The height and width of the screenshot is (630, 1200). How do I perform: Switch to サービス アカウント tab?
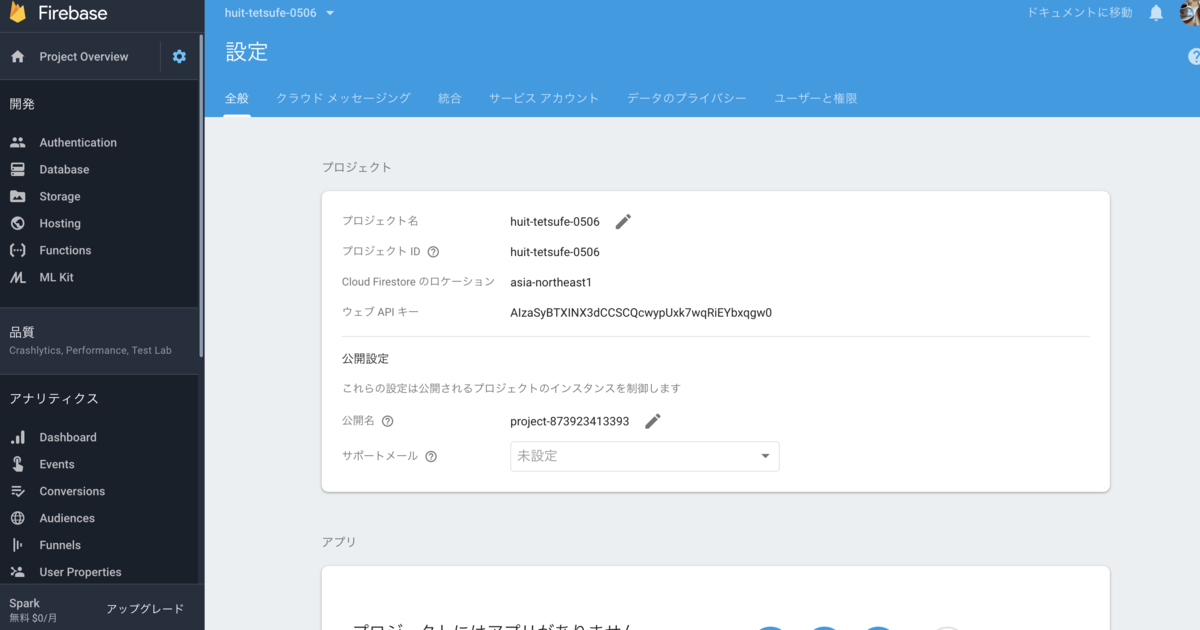pos(544,98)
